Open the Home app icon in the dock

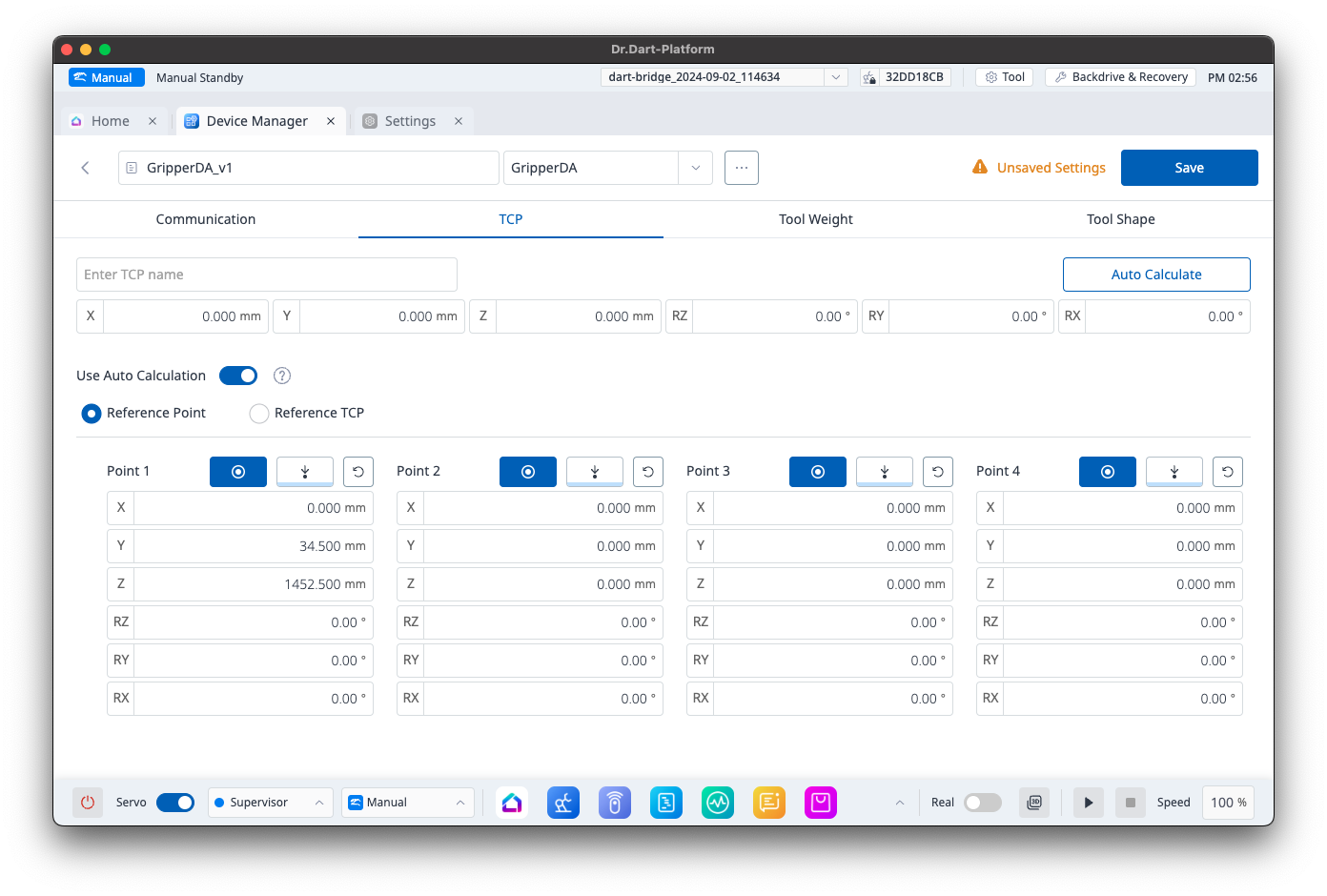coord(512,803)
